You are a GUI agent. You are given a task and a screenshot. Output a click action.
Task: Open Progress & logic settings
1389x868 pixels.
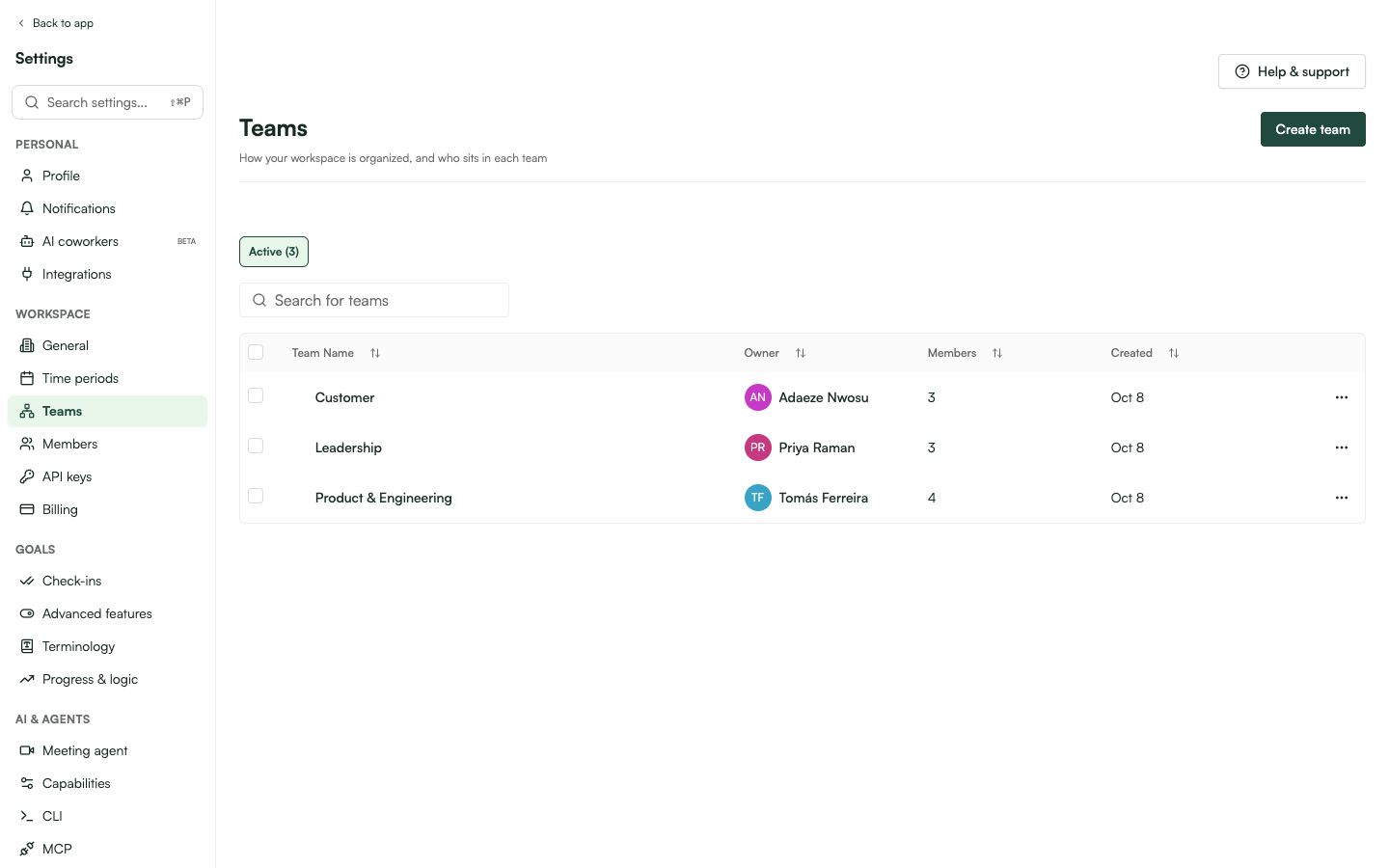pyautogui.click(x=107, y=679)
